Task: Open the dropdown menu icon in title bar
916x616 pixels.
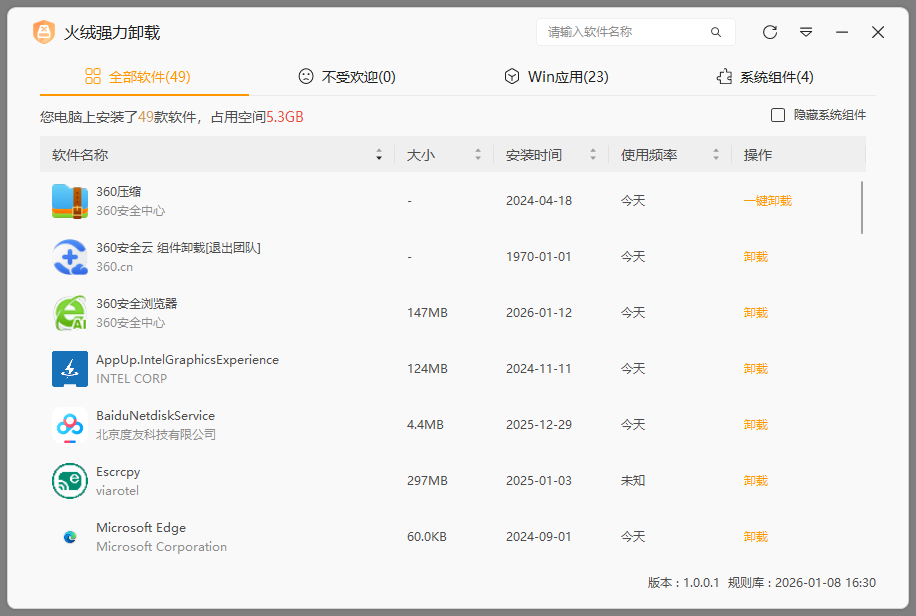Action: tap(806, 32)
